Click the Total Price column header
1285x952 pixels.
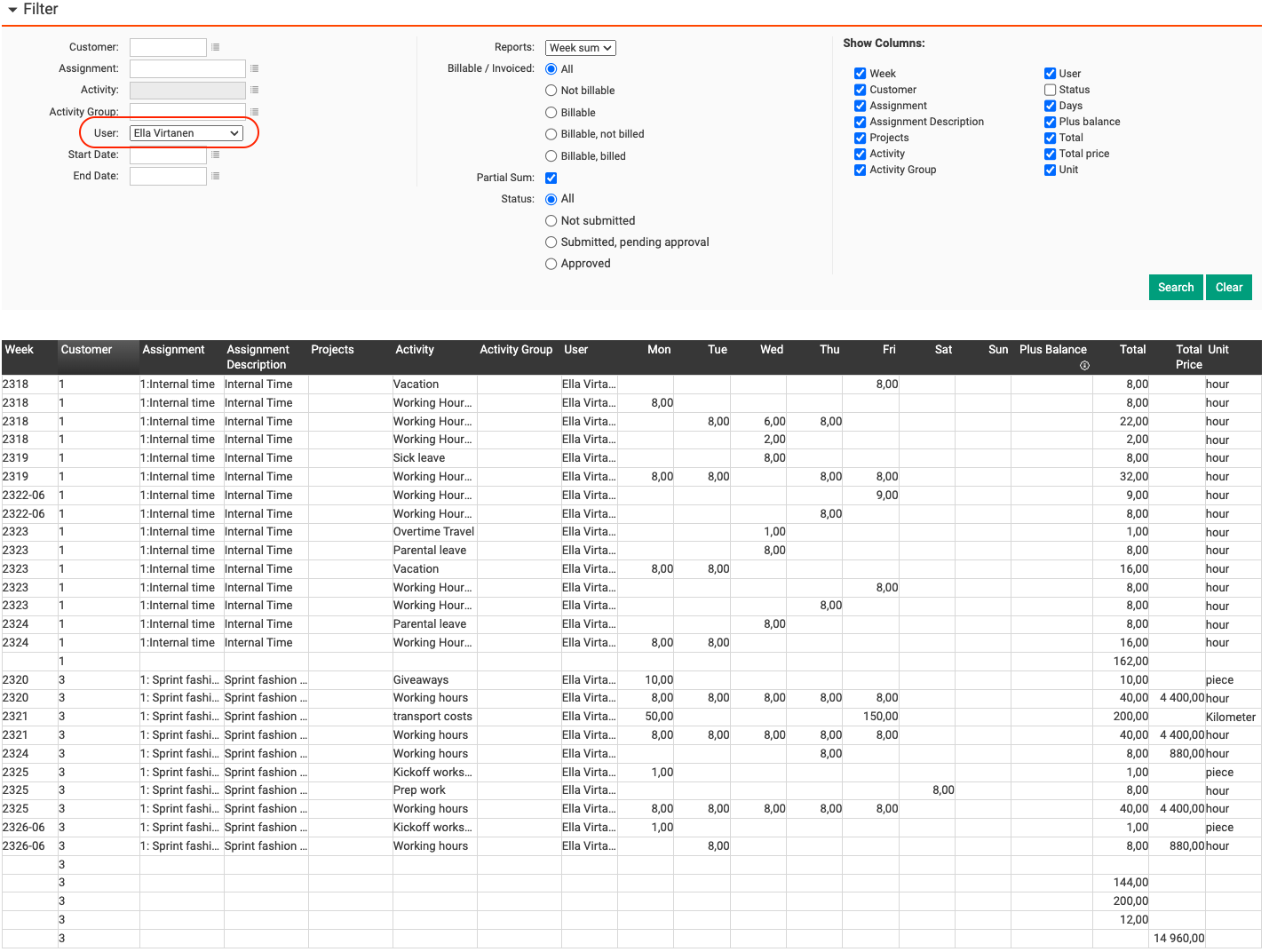(x=1188, y=357)
